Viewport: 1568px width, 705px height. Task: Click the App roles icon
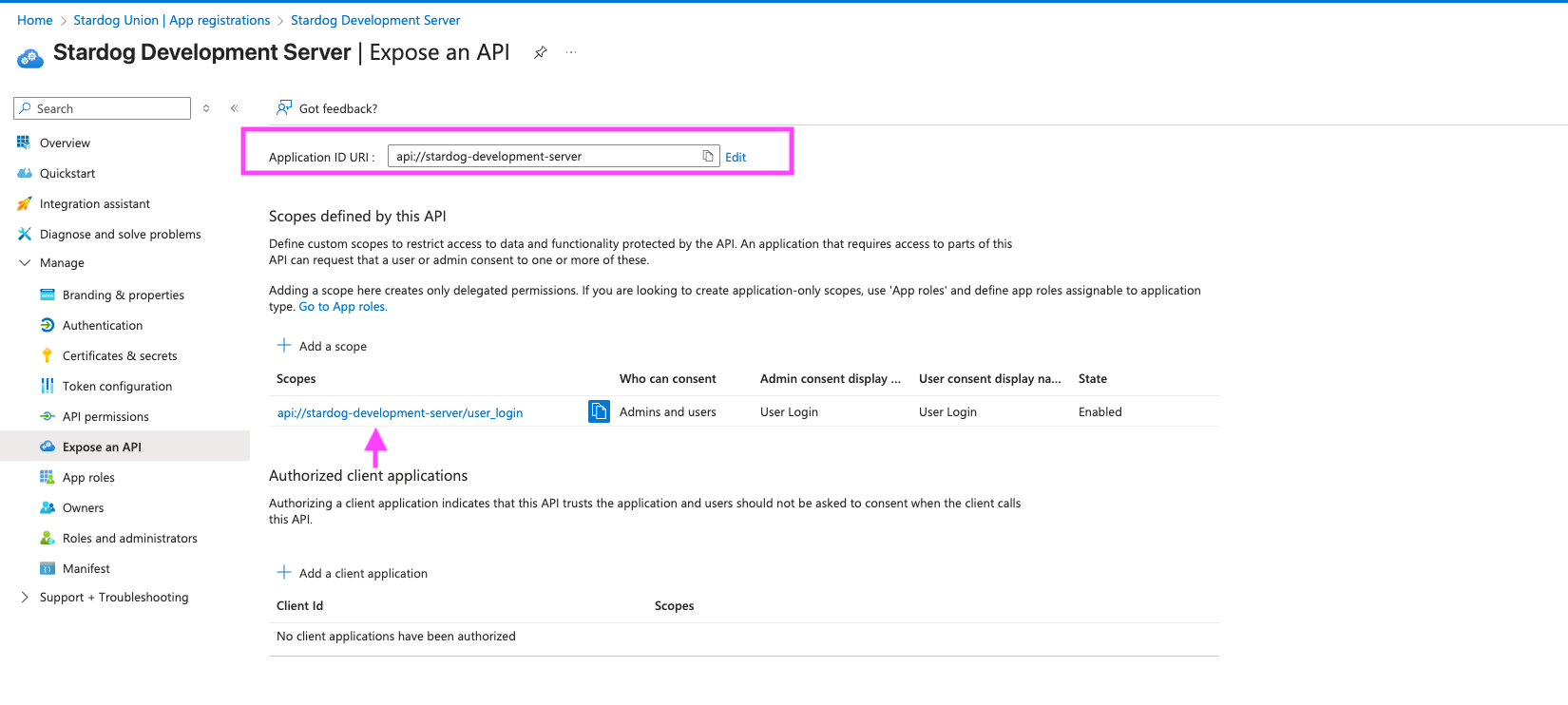(x=48, y=477)
